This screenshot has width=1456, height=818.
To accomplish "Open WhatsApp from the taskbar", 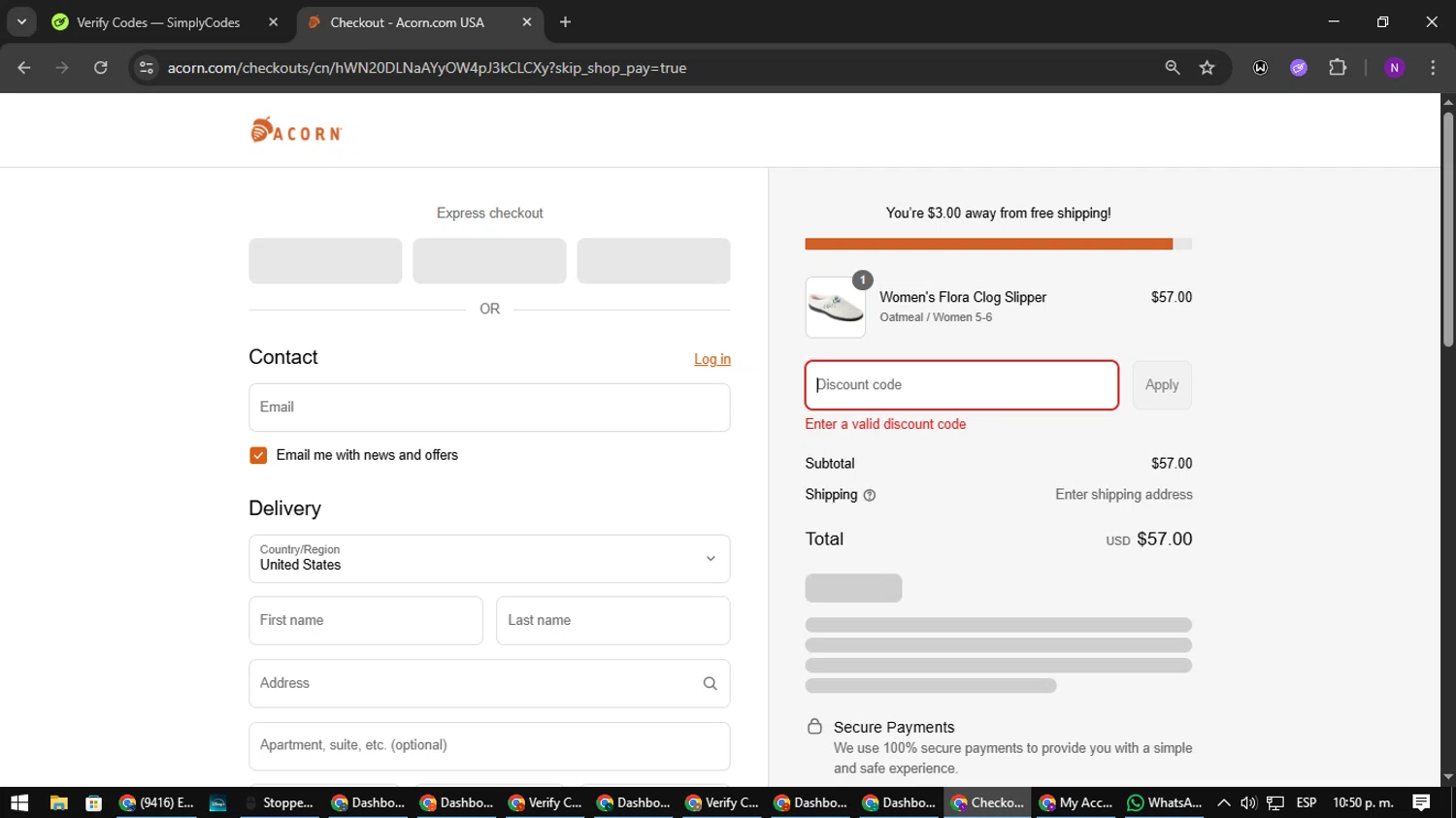I will point(1165,802).
